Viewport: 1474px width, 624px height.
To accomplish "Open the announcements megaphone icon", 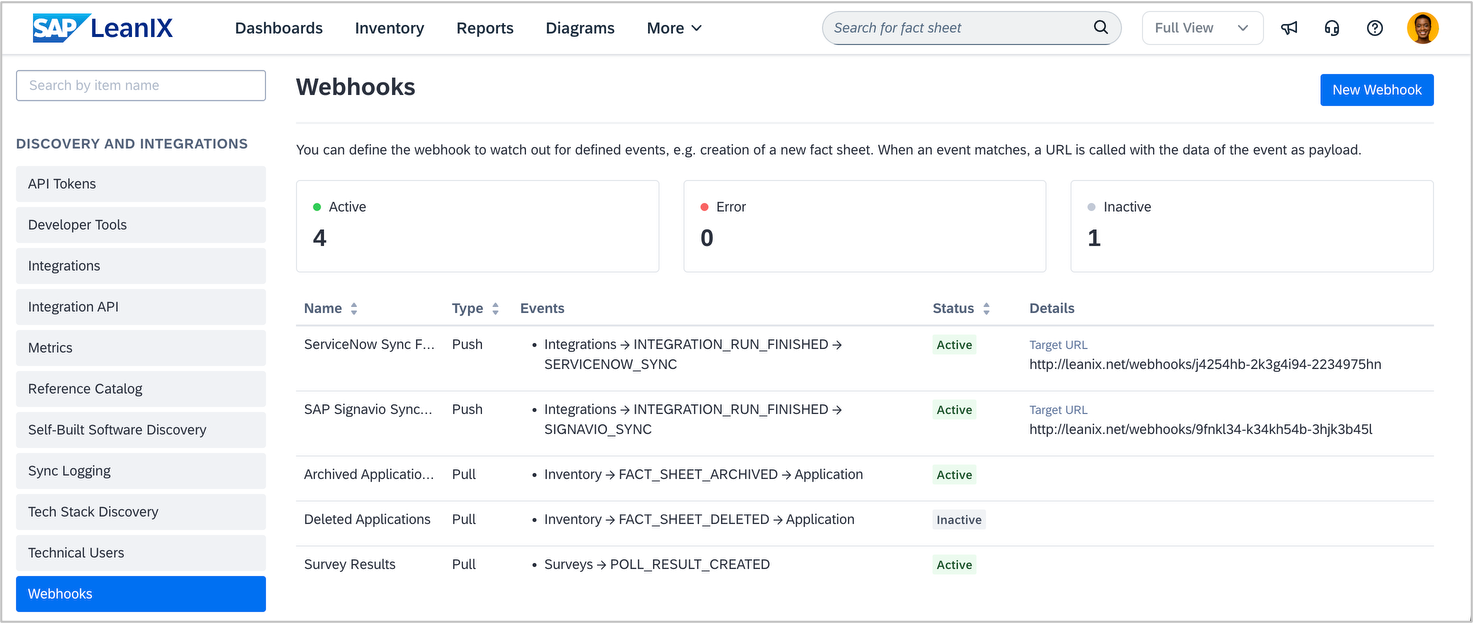I will click(1289, 28).
